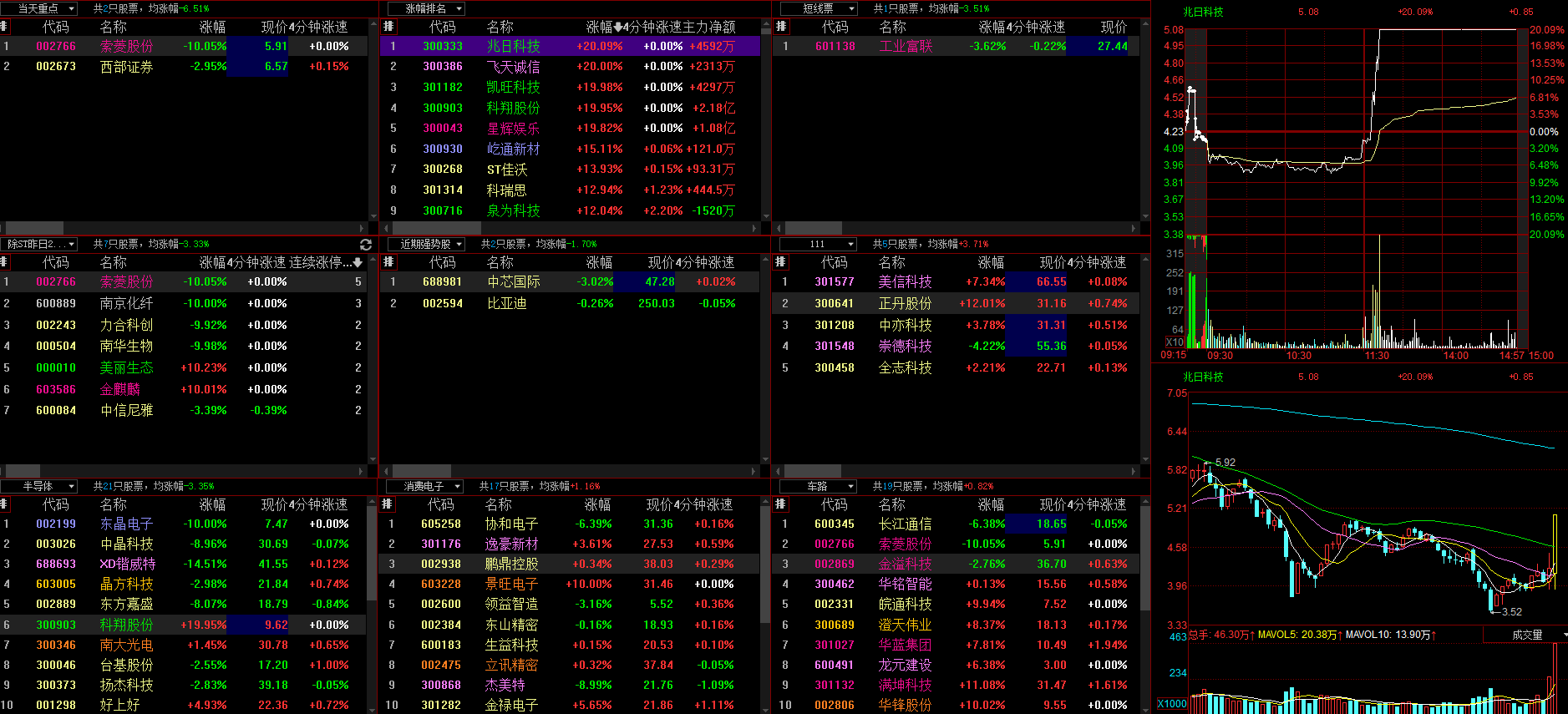
Task: Select 中芯国际 in 近期强势股
Action: tap(571, 282)
